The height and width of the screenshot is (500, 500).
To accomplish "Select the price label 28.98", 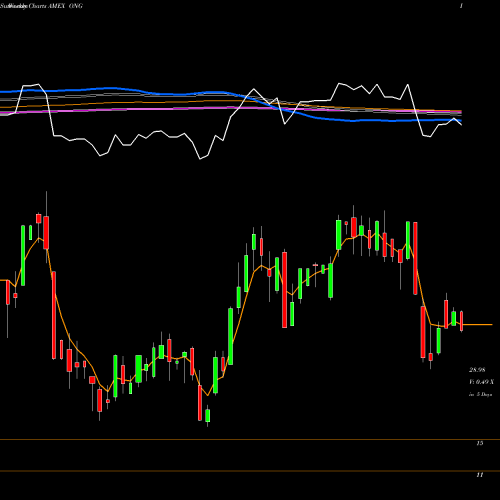I will (477, 370).
